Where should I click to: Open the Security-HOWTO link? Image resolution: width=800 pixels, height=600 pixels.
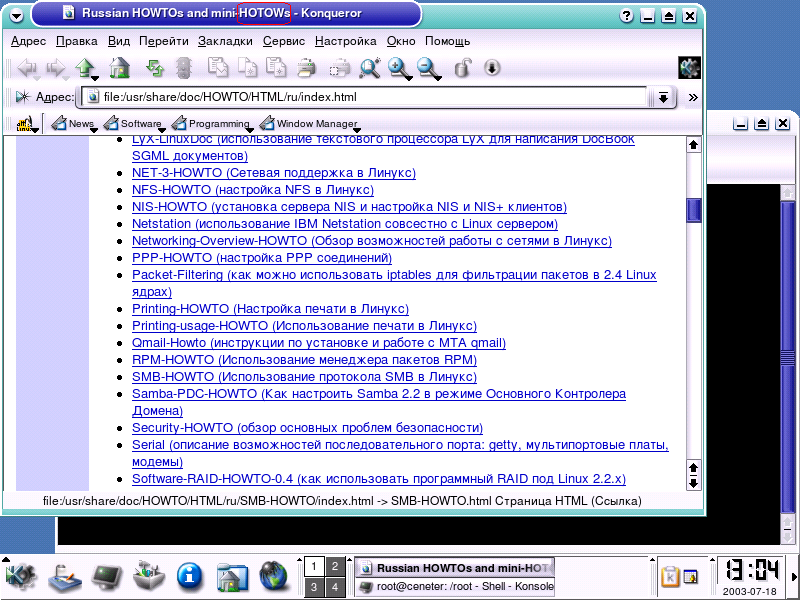pos(307,428)
